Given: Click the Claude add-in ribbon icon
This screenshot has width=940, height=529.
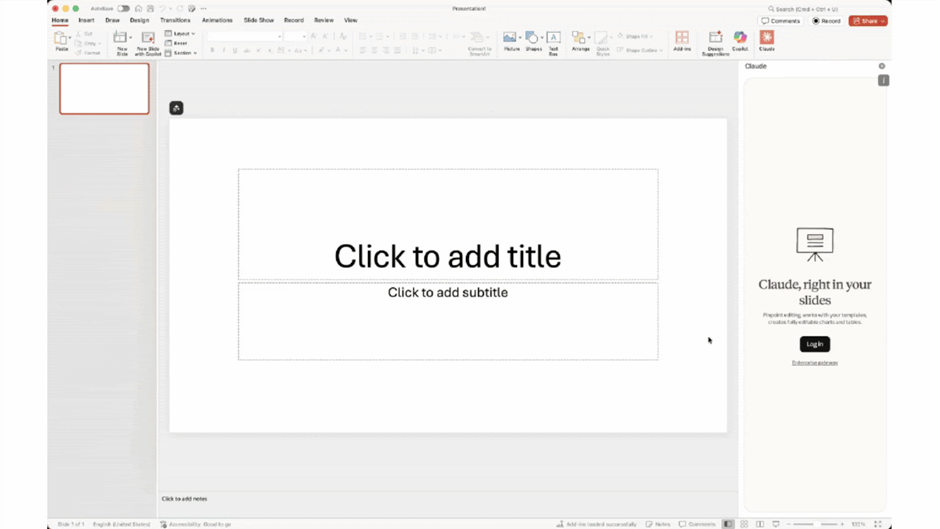Looking at the screenshot, I should (766, 39).
